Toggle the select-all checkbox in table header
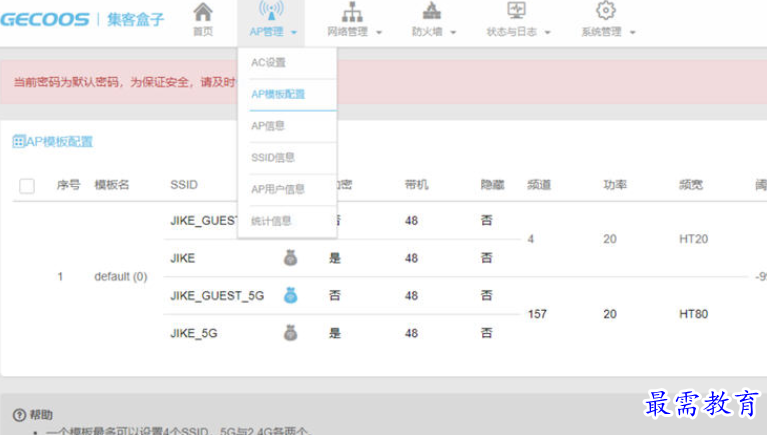Screen dimensions: 767x435 pos(27,186)
